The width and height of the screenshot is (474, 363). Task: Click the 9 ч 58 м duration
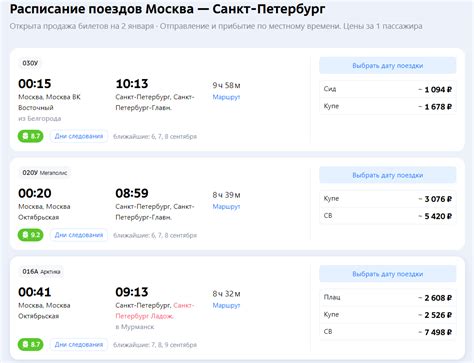pyautogui.click(x=226, y=85)
